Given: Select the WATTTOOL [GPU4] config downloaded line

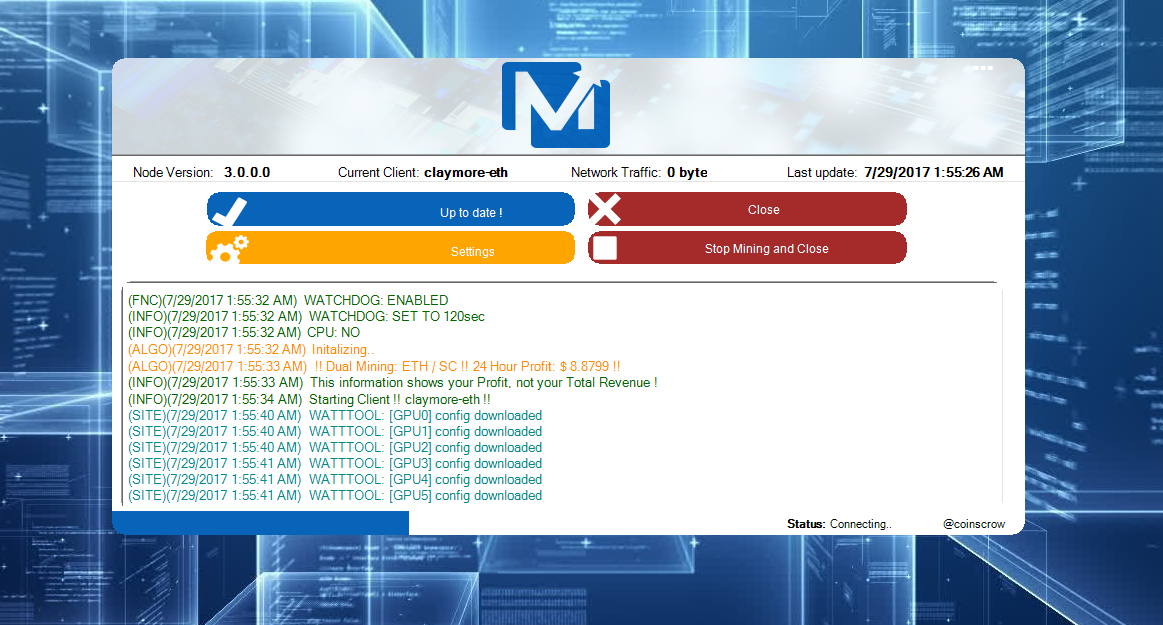Looking at the screenshot, I should click(335, 480).
